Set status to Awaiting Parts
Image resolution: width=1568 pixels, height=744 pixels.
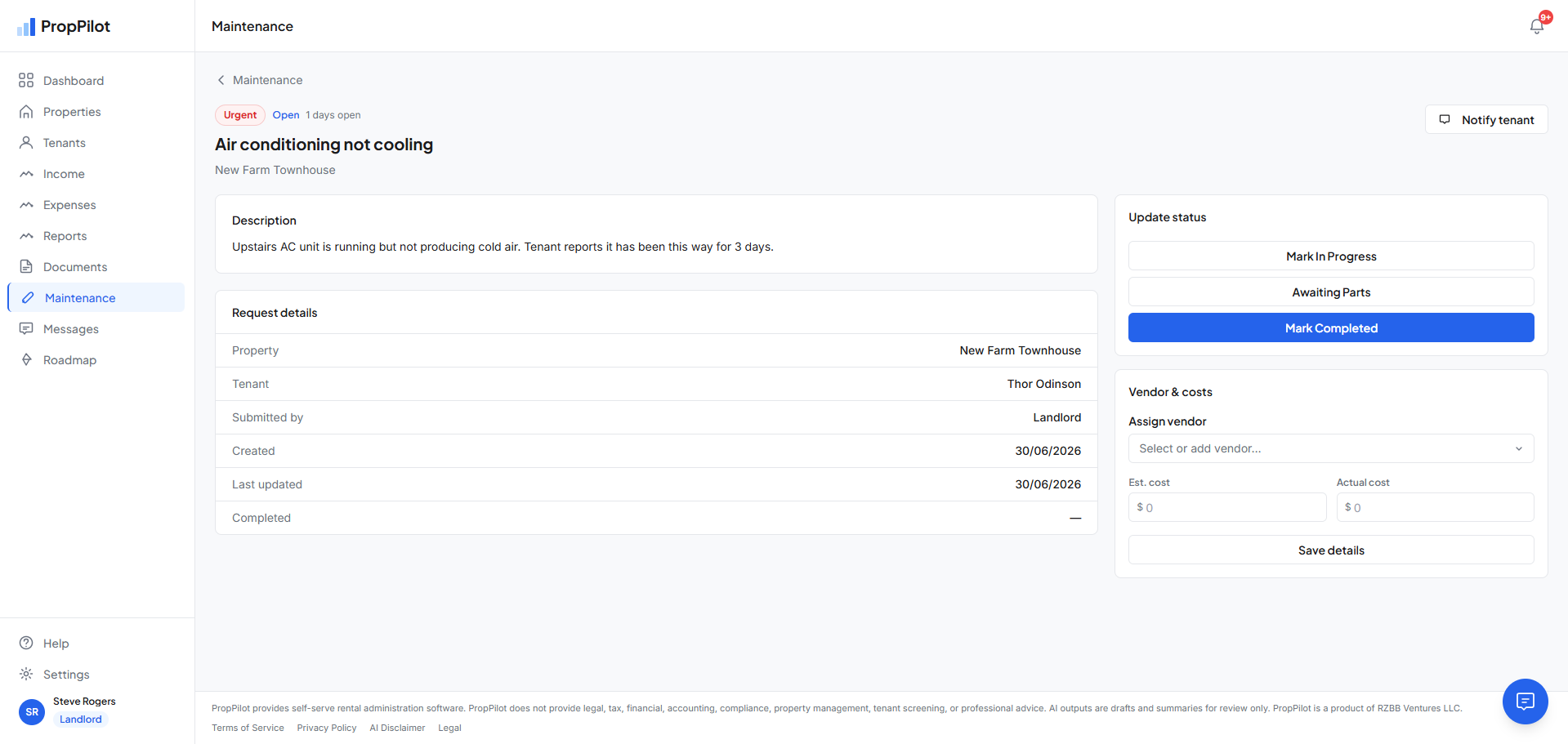[x=1331, y=292]
